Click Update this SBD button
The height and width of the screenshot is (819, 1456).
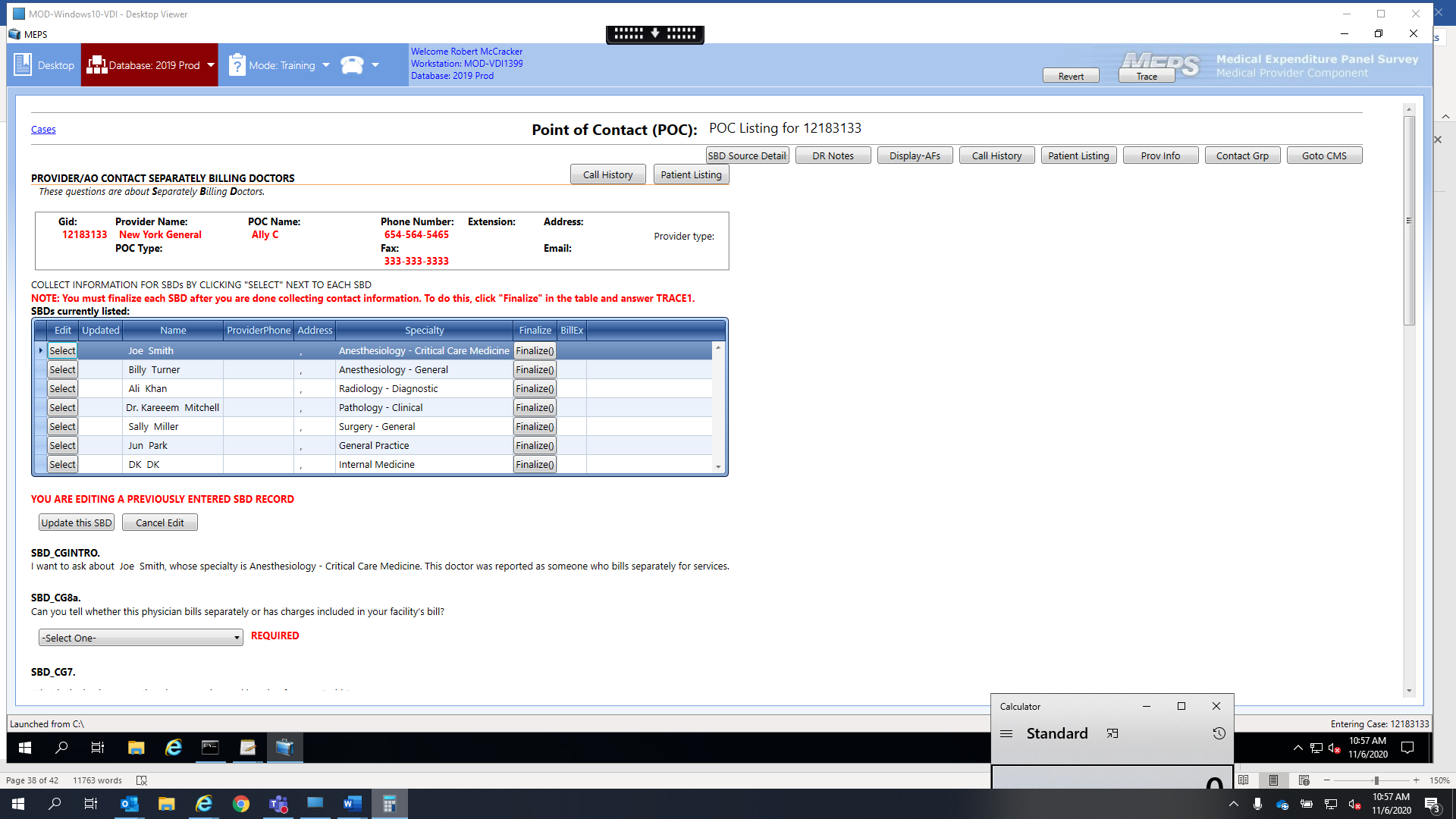[76, 522]
